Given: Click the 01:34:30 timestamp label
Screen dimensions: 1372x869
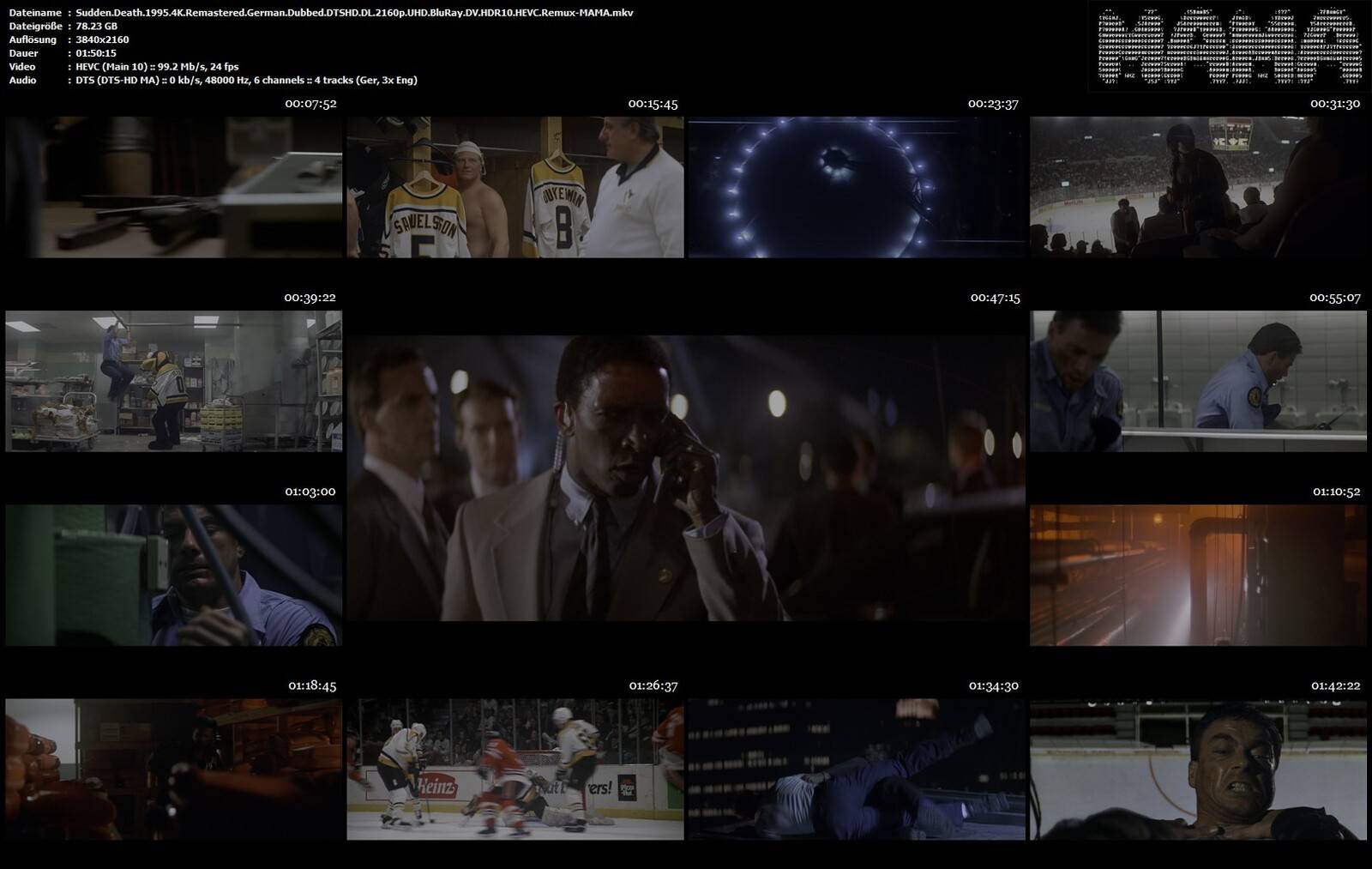Looking at the screenshot, I should (x=994, y=685).
